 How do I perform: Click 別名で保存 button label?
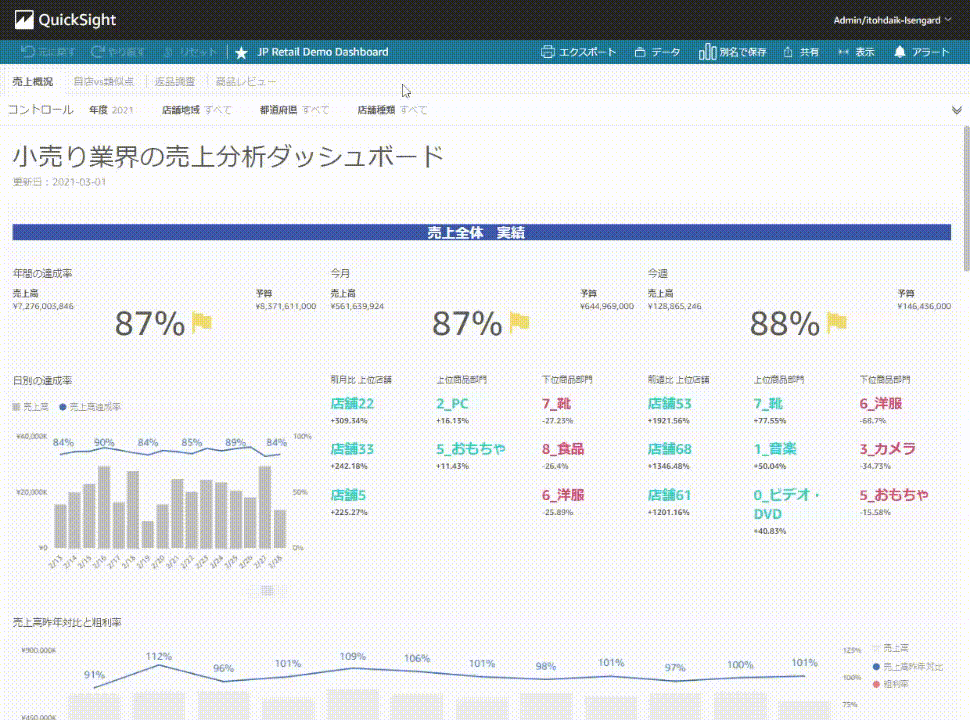(x=742, y=52)
